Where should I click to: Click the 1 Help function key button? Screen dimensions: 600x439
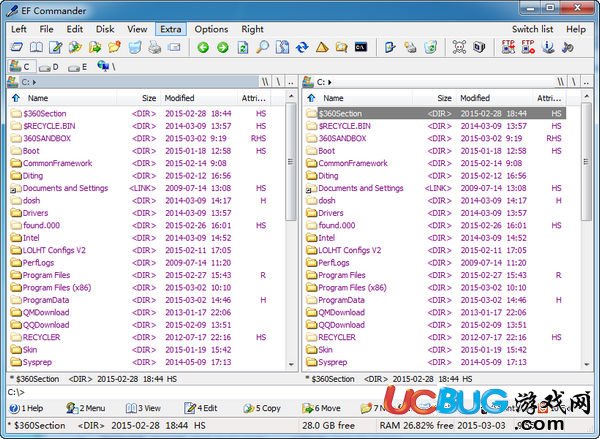pos(26,408)
